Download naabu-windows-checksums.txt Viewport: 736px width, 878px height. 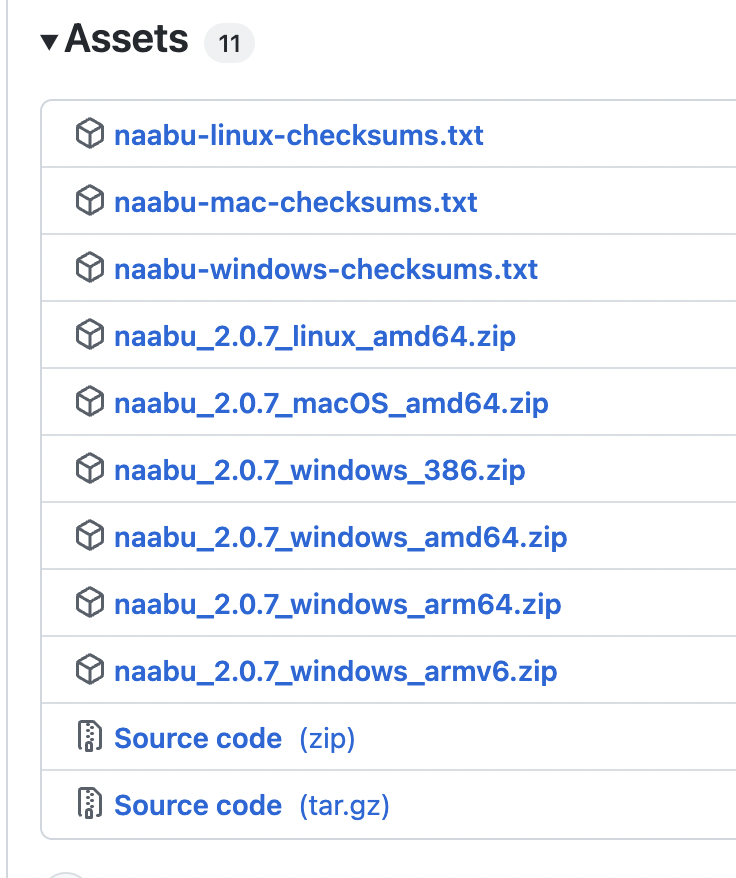tap(326, 268)
